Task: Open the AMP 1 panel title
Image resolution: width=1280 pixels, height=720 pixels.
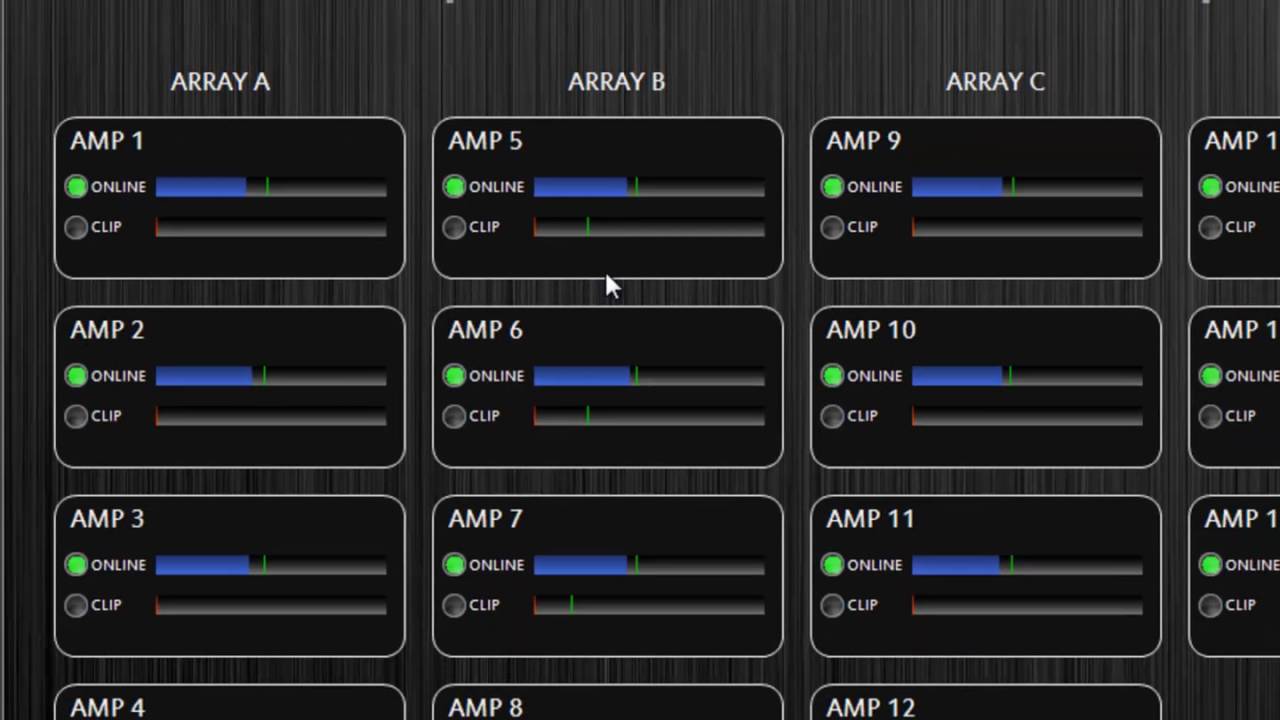Action: coord(107,141)
